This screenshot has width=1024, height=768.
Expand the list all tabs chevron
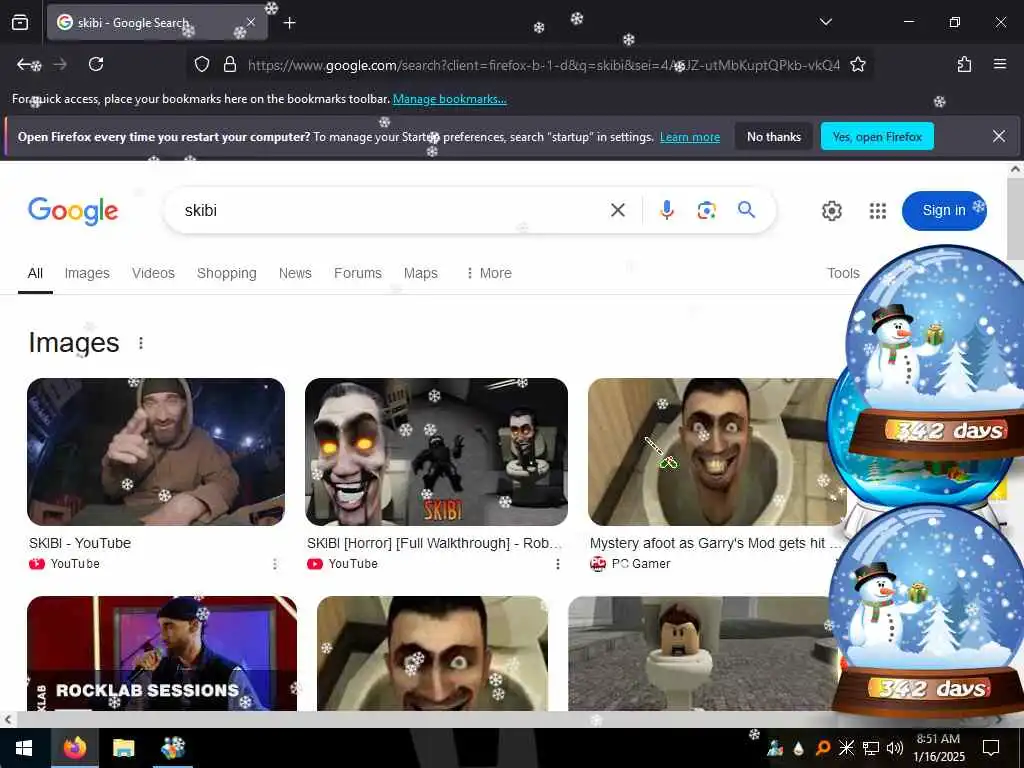pos(825,22)
